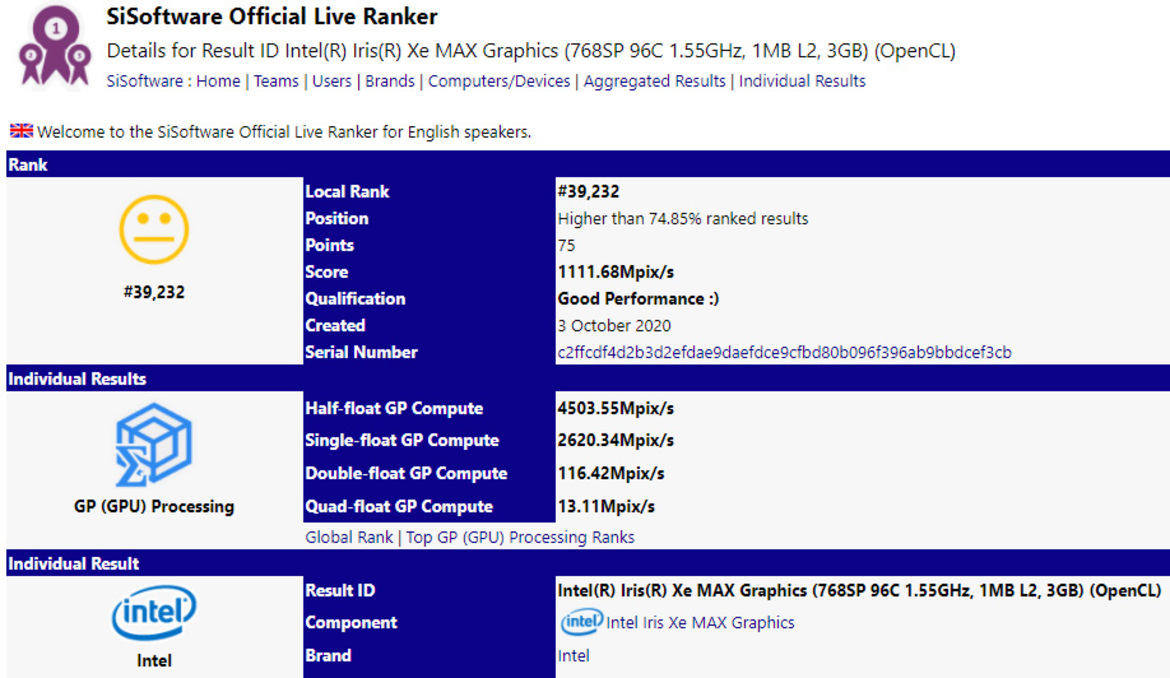
Task: Open the serial number hash link
Action: [x=784, y=352]
